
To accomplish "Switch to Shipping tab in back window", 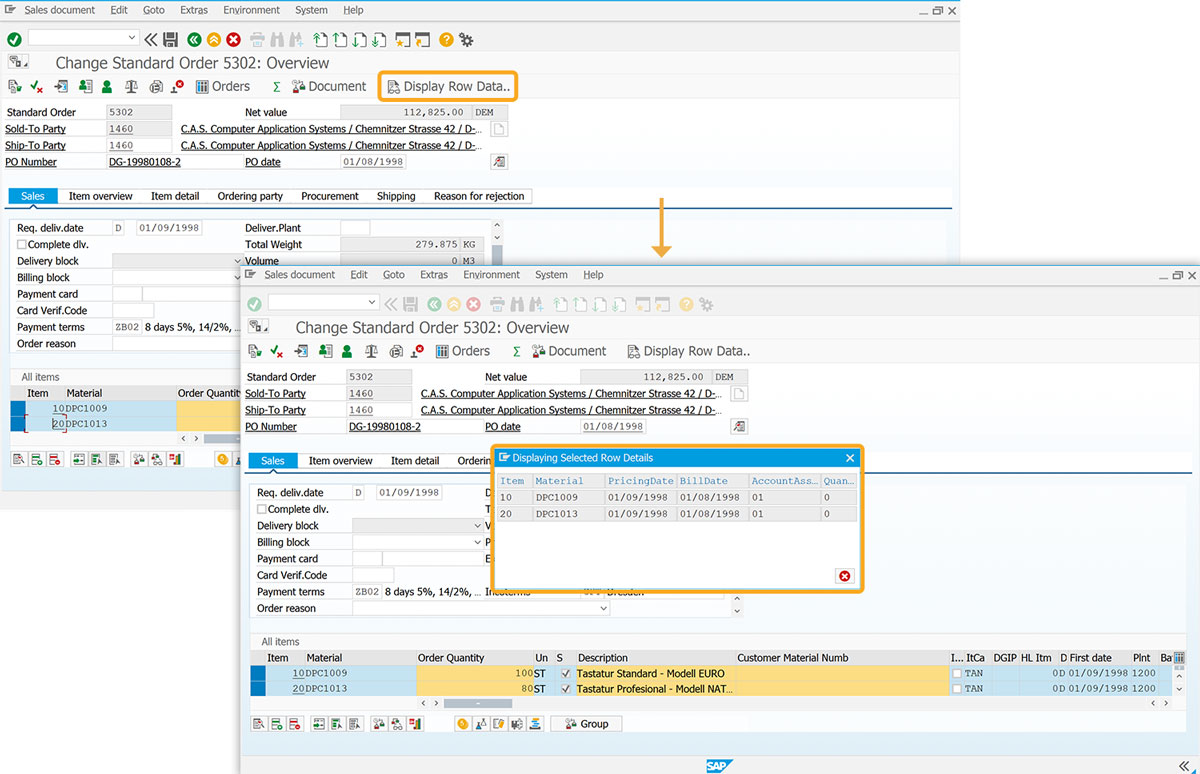I will click(396, 196).
